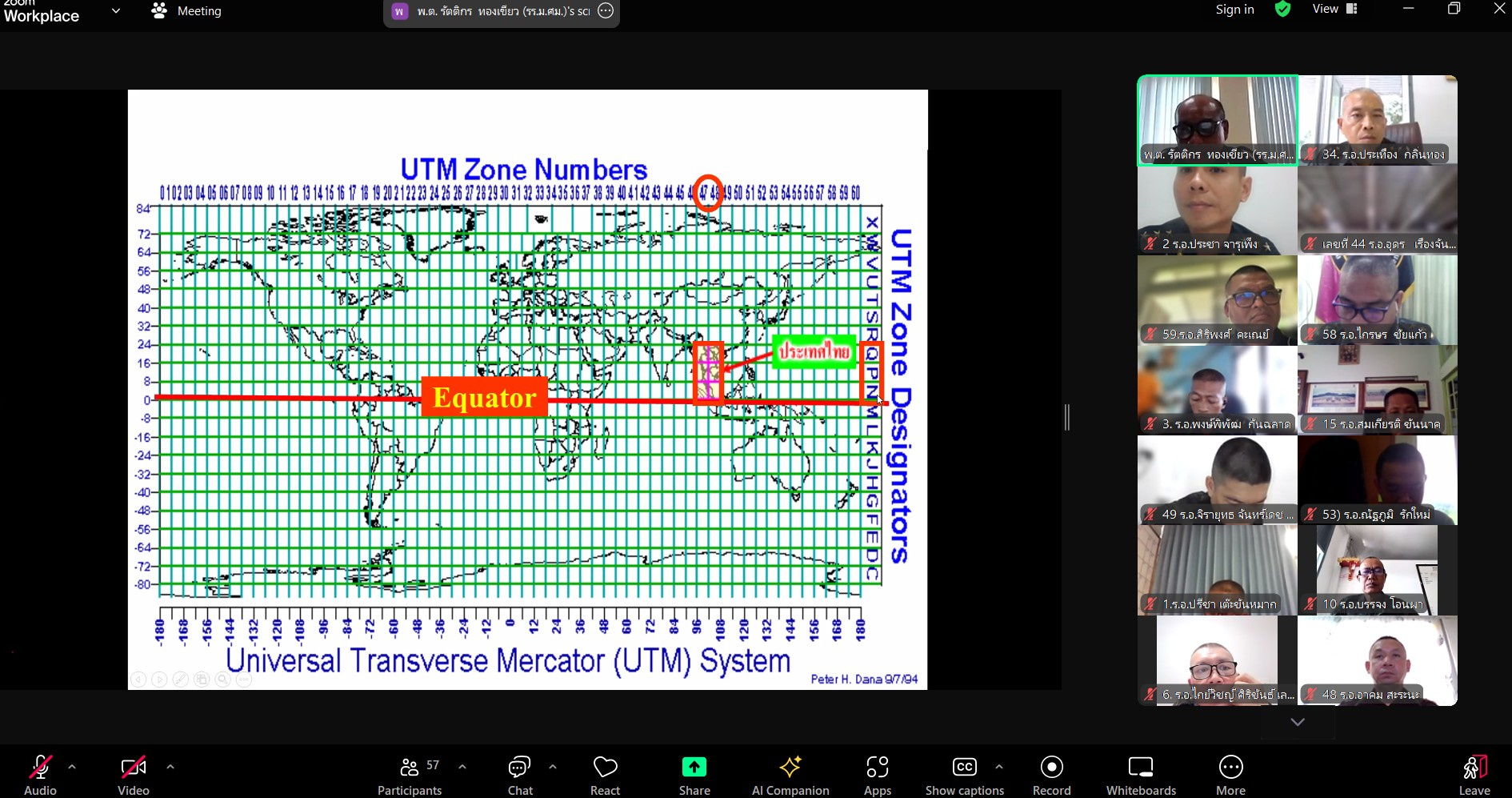This screenshot has width=1512, height=798.
Task: Select video tile 1.ร.อ.ปรีชา
Action: pos(1218,570)
